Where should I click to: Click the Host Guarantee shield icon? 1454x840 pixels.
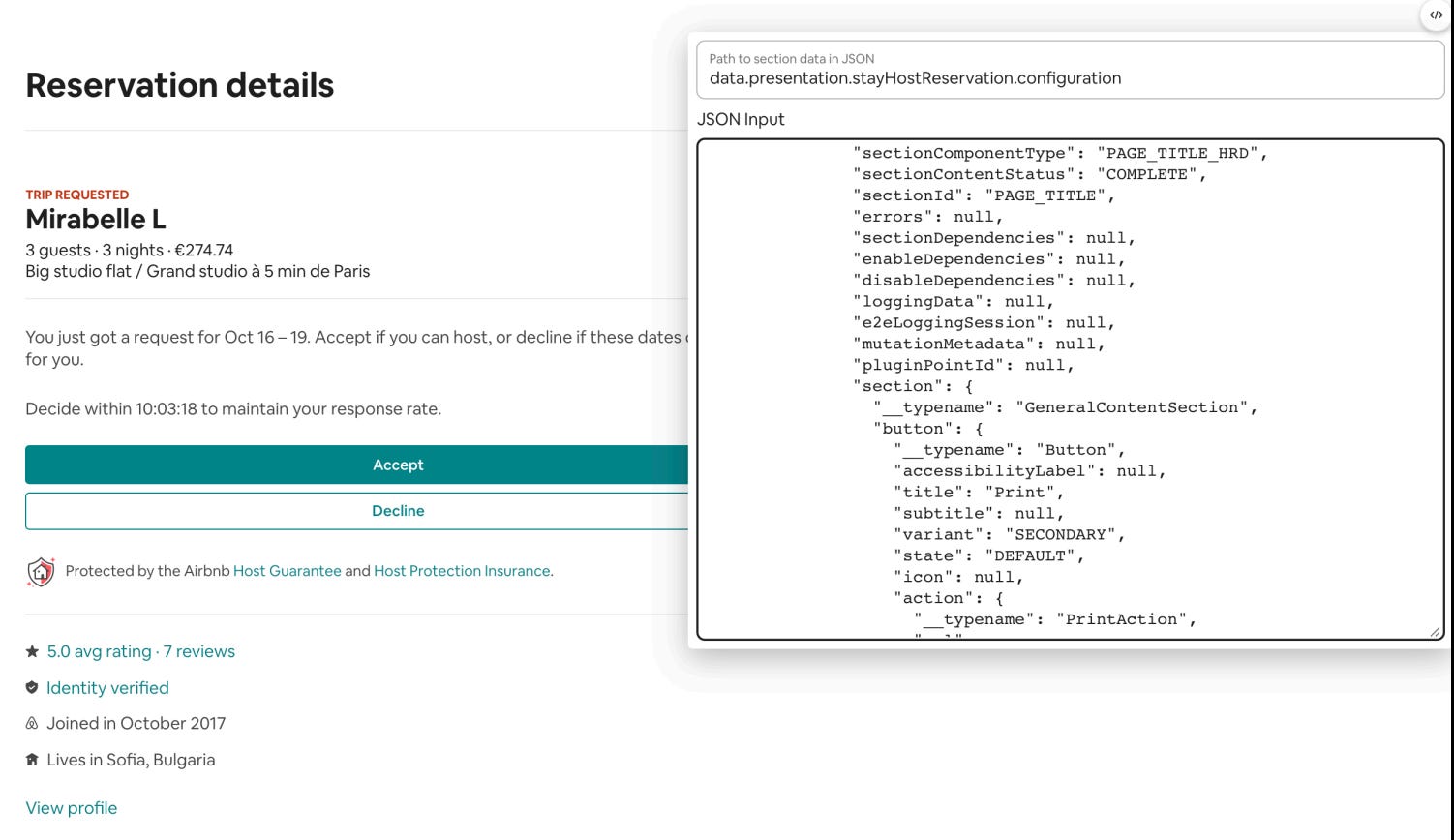pyautogui.click(x=41, y=572)
